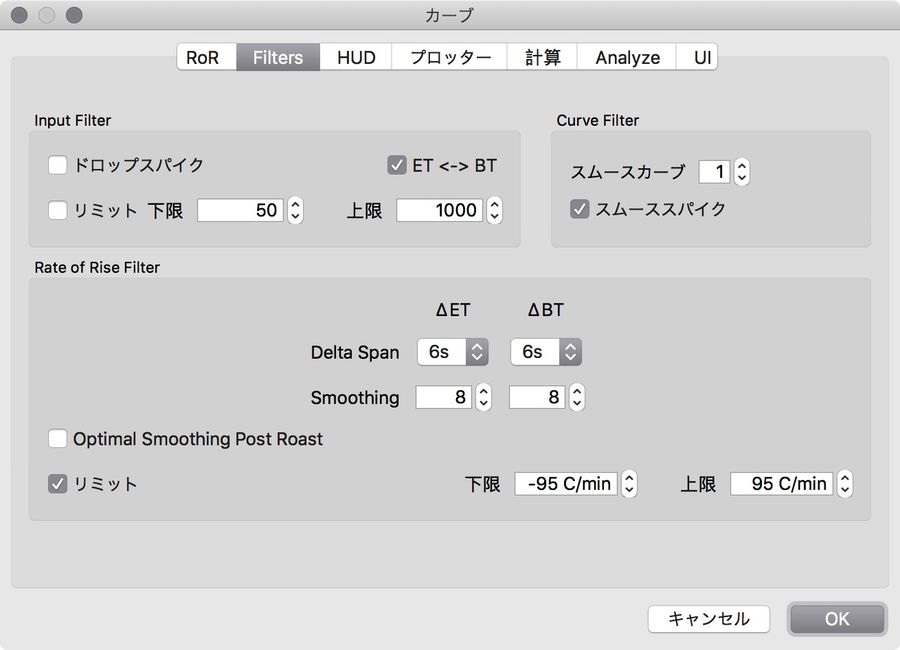Close the カーブ dialog window
Viewport: 900px width, 650px height.
(x=20, y=15)
